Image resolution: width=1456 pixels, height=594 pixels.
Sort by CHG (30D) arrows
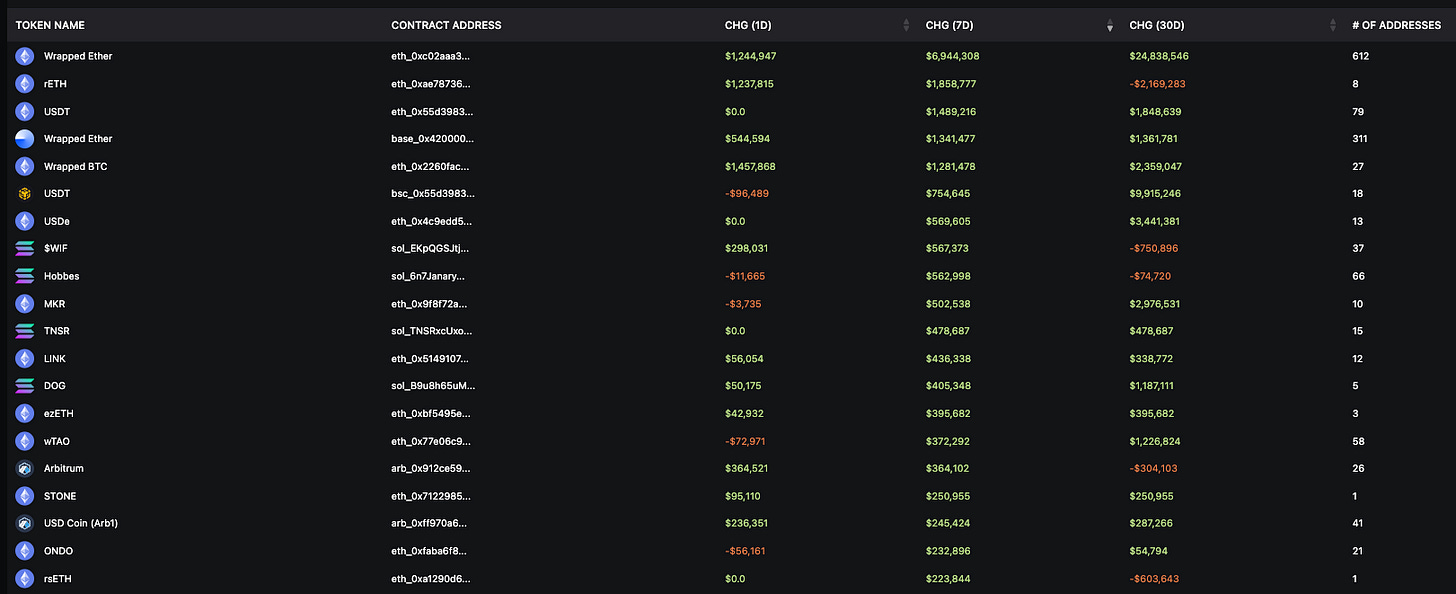pyautogui.click(x=1332, y=25)
